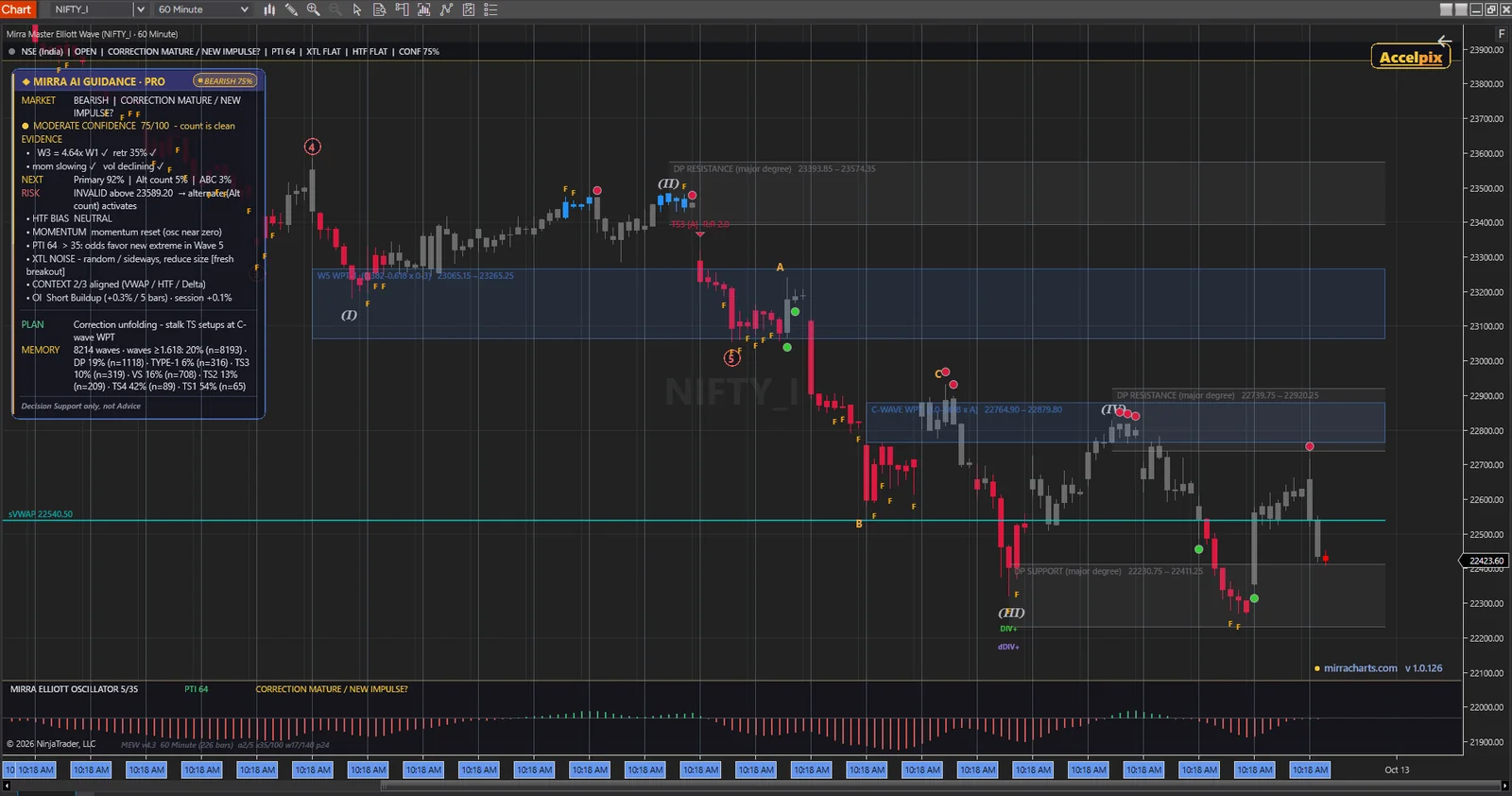Viewport: 1512px width, 796px height.
Task: Click the © 2026 NinjaTrader, LLC text
Action: click(51, 744)
